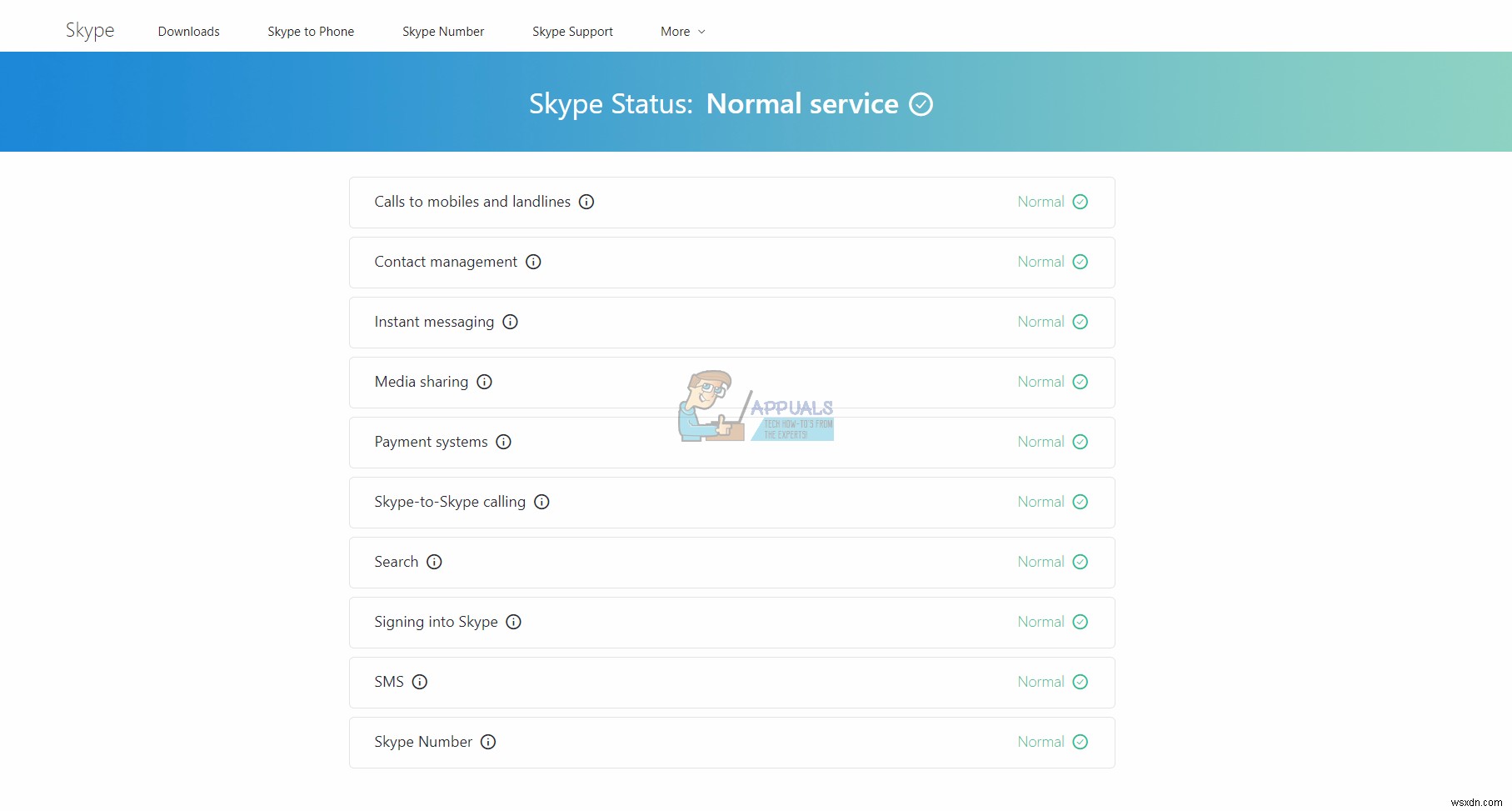
Task: Open info for Calls to mobiles and landlines
Action: point(587,202)
